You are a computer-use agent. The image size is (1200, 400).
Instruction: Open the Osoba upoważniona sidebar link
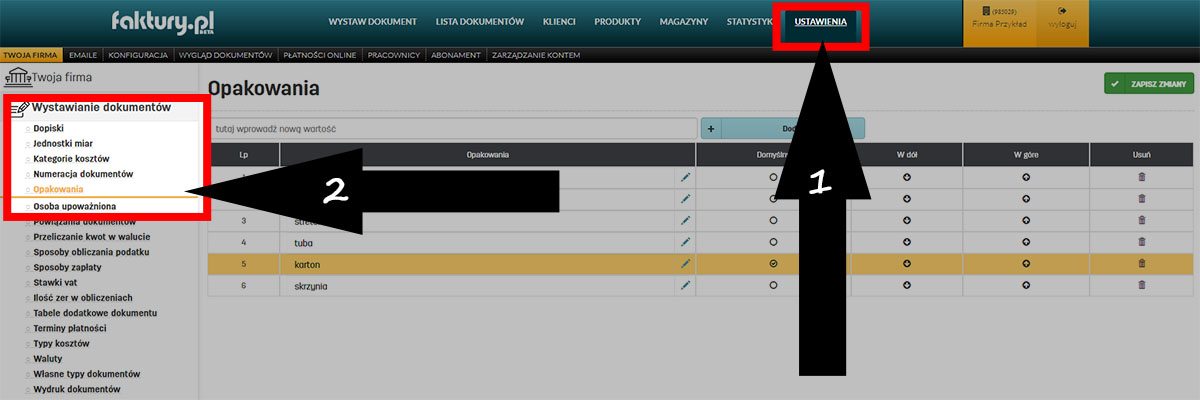coord(76,206)
